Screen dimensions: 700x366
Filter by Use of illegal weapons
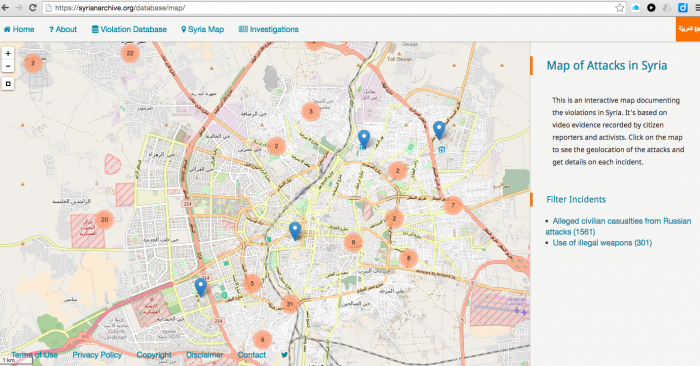point(602,243)
